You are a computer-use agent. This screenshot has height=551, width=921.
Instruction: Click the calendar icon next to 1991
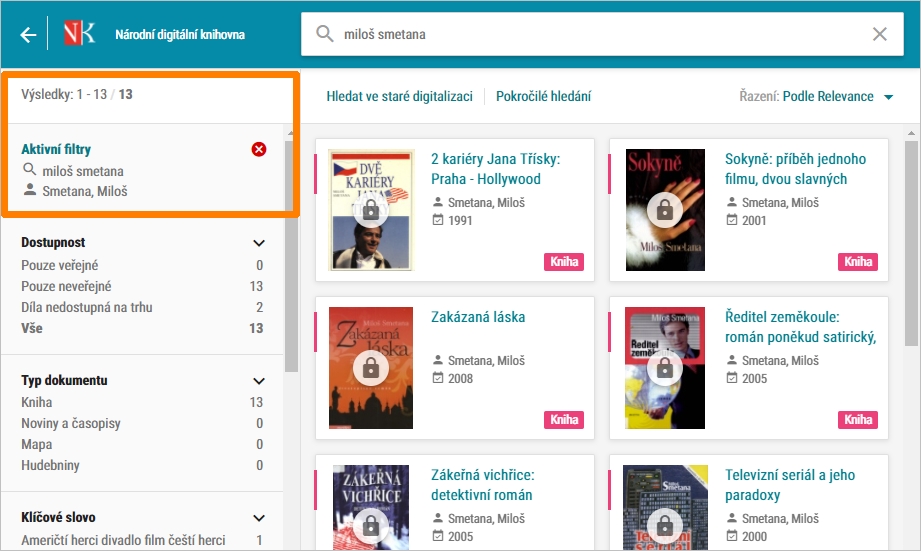pyautogui.click(x=438, y=220)
